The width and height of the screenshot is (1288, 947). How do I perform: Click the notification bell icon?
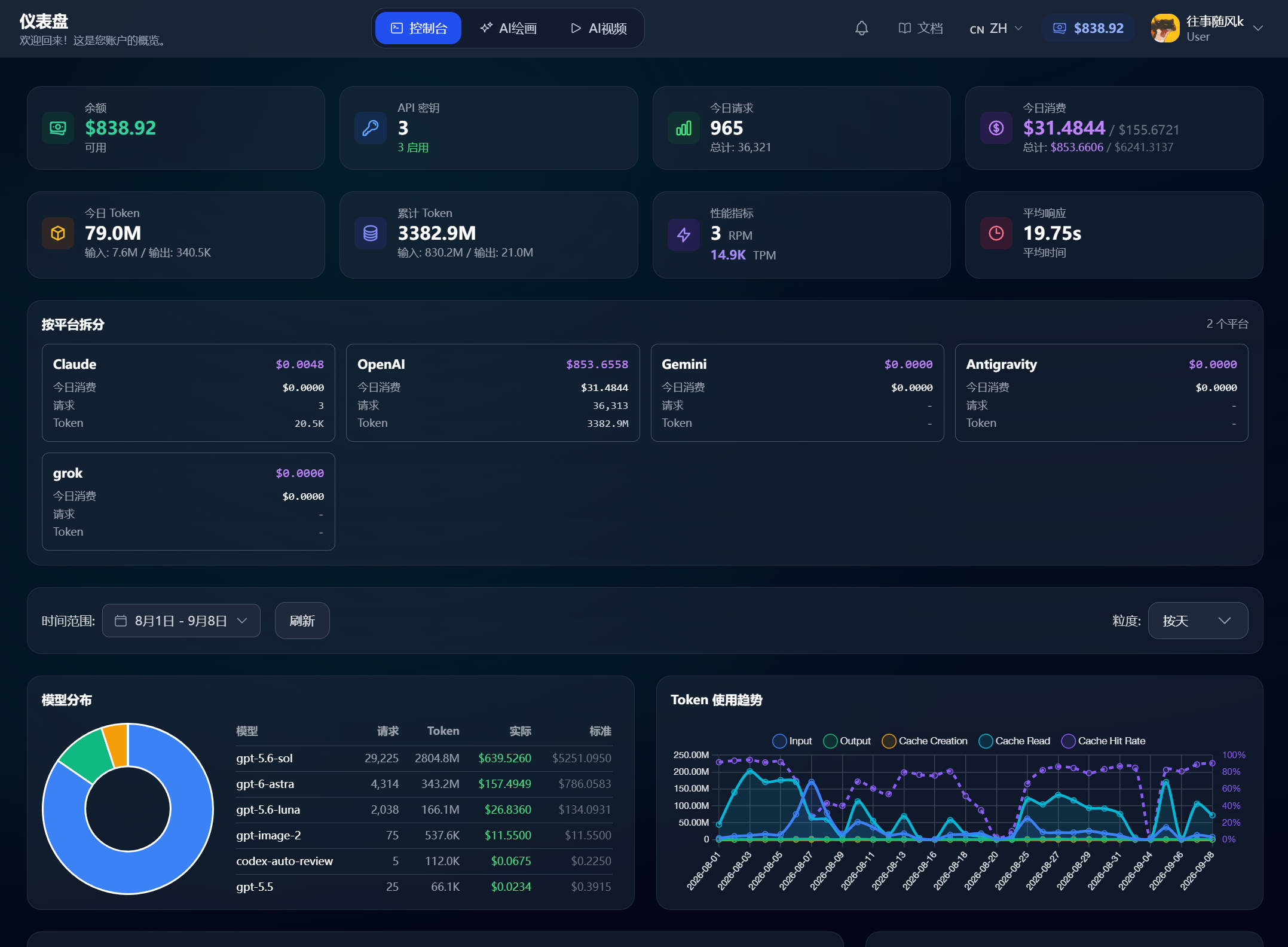[861, 28]
